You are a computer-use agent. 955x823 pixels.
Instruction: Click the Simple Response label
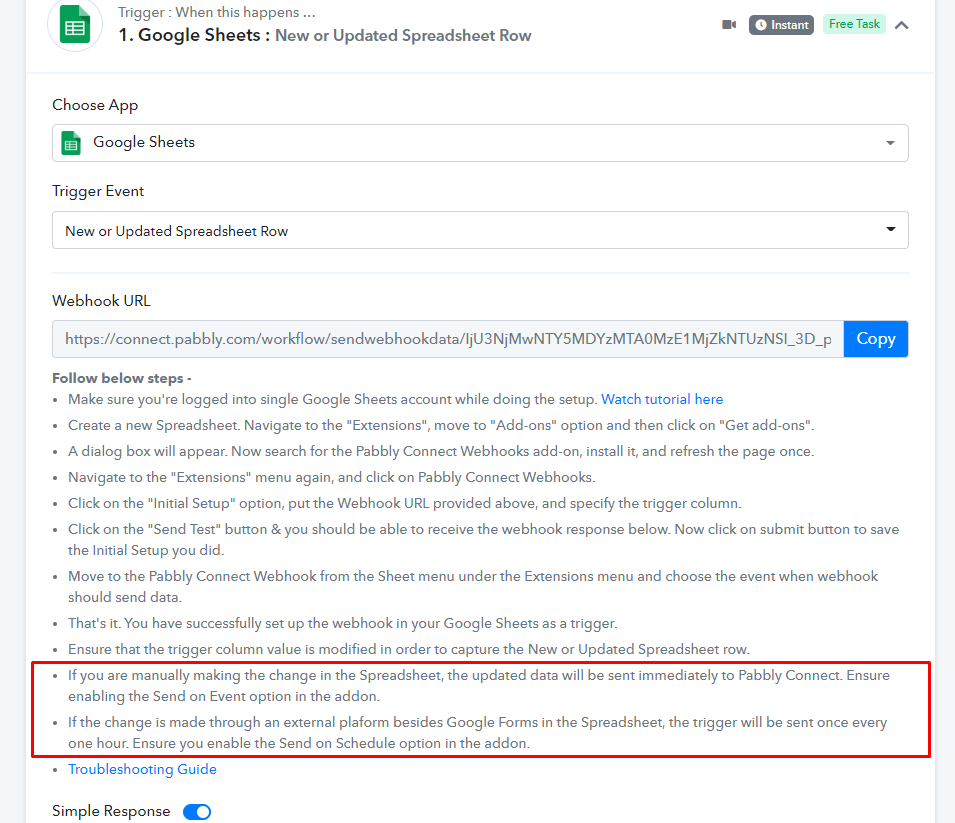coord(111,811)
